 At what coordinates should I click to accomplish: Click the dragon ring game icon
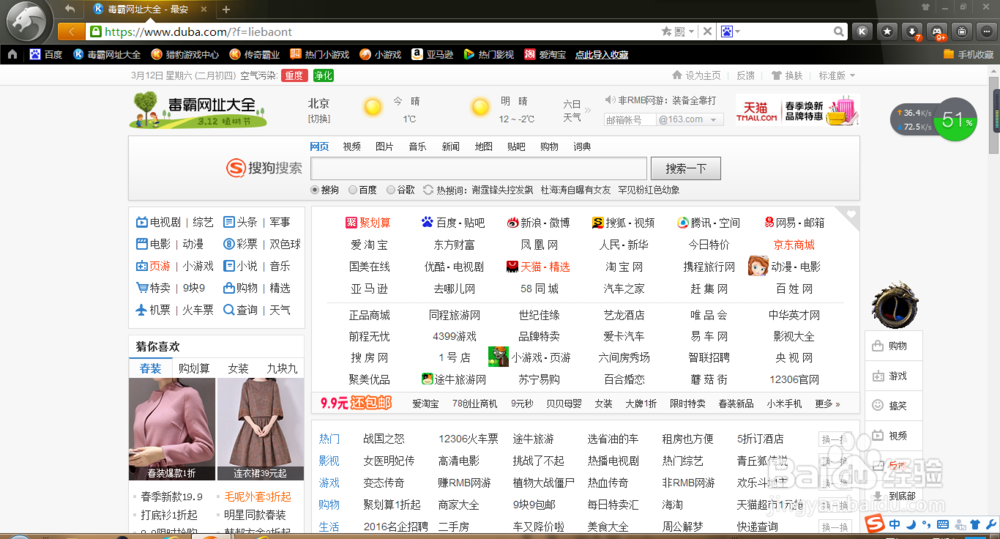[x=895, y=304]
